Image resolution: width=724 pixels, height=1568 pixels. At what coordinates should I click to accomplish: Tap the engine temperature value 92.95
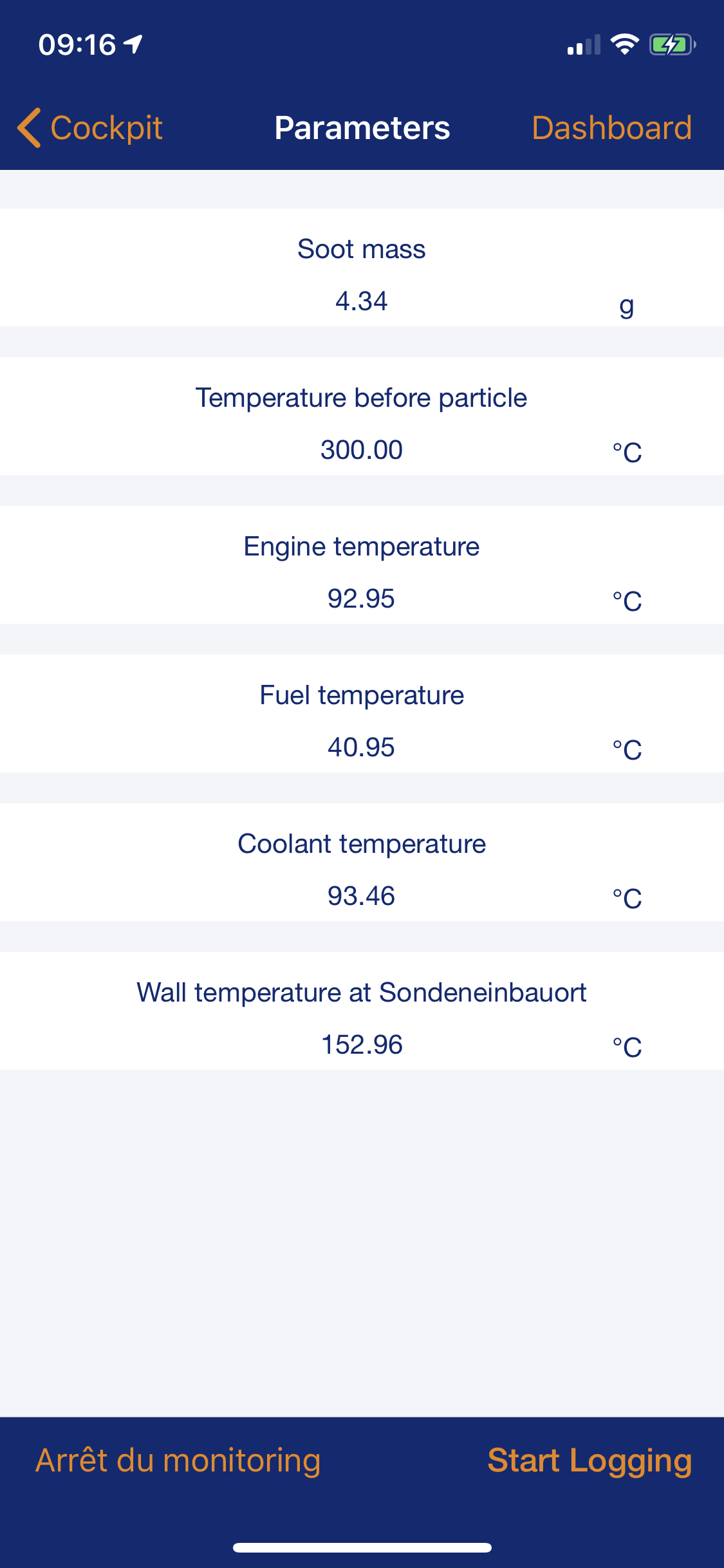[x=361, y=599]
